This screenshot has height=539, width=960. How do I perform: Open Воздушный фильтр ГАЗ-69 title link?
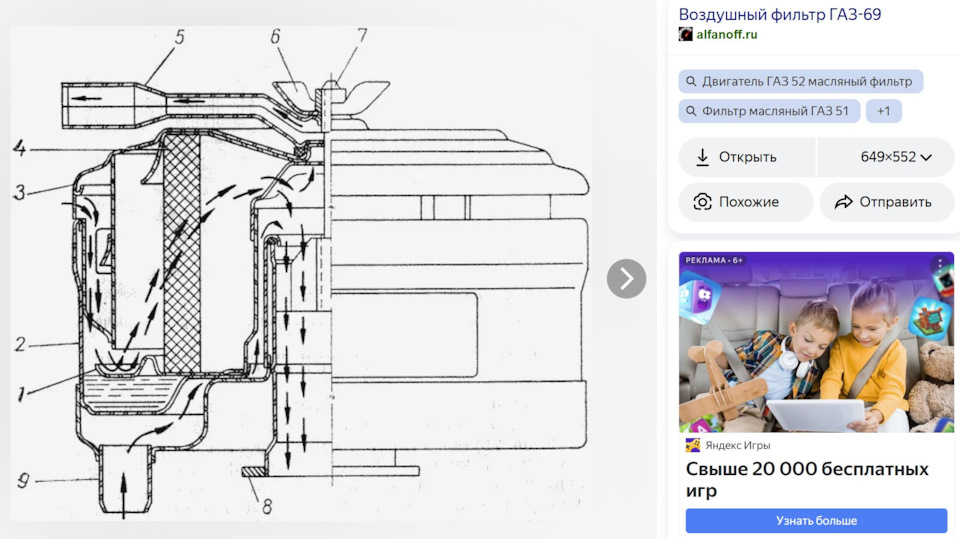pos(779,14)
